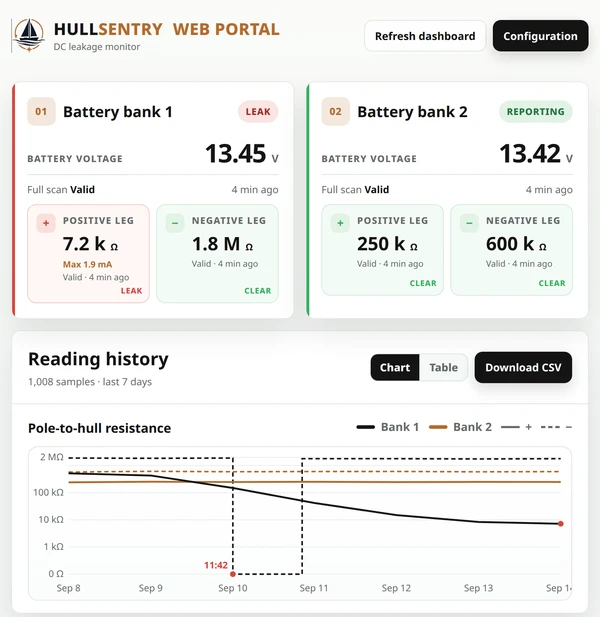Click the Reading history heading
Image resolution: width=600 pixels, height=617 pixels.
pos(98,359)
